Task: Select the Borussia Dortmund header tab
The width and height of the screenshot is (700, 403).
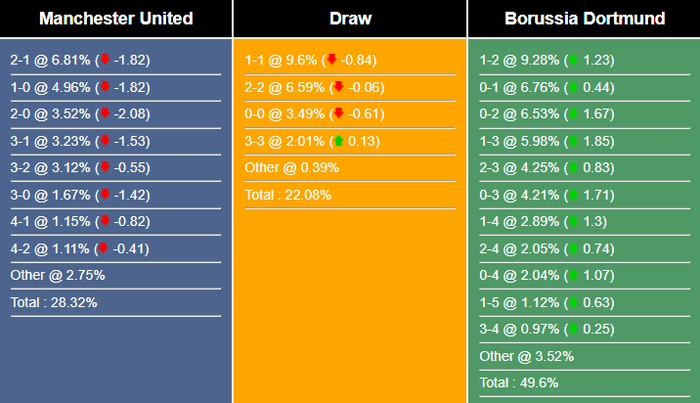Action: tap(583, 19)
